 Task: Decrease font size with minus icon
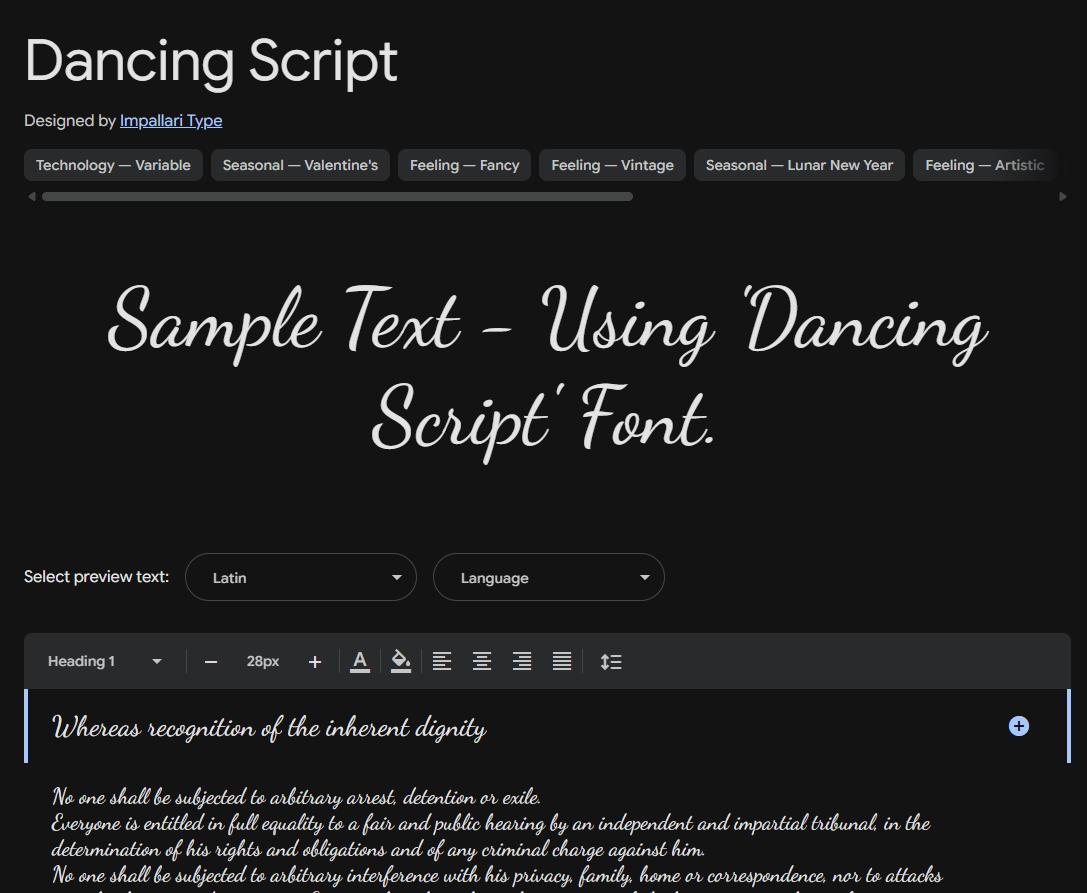[x=211, y=662]
